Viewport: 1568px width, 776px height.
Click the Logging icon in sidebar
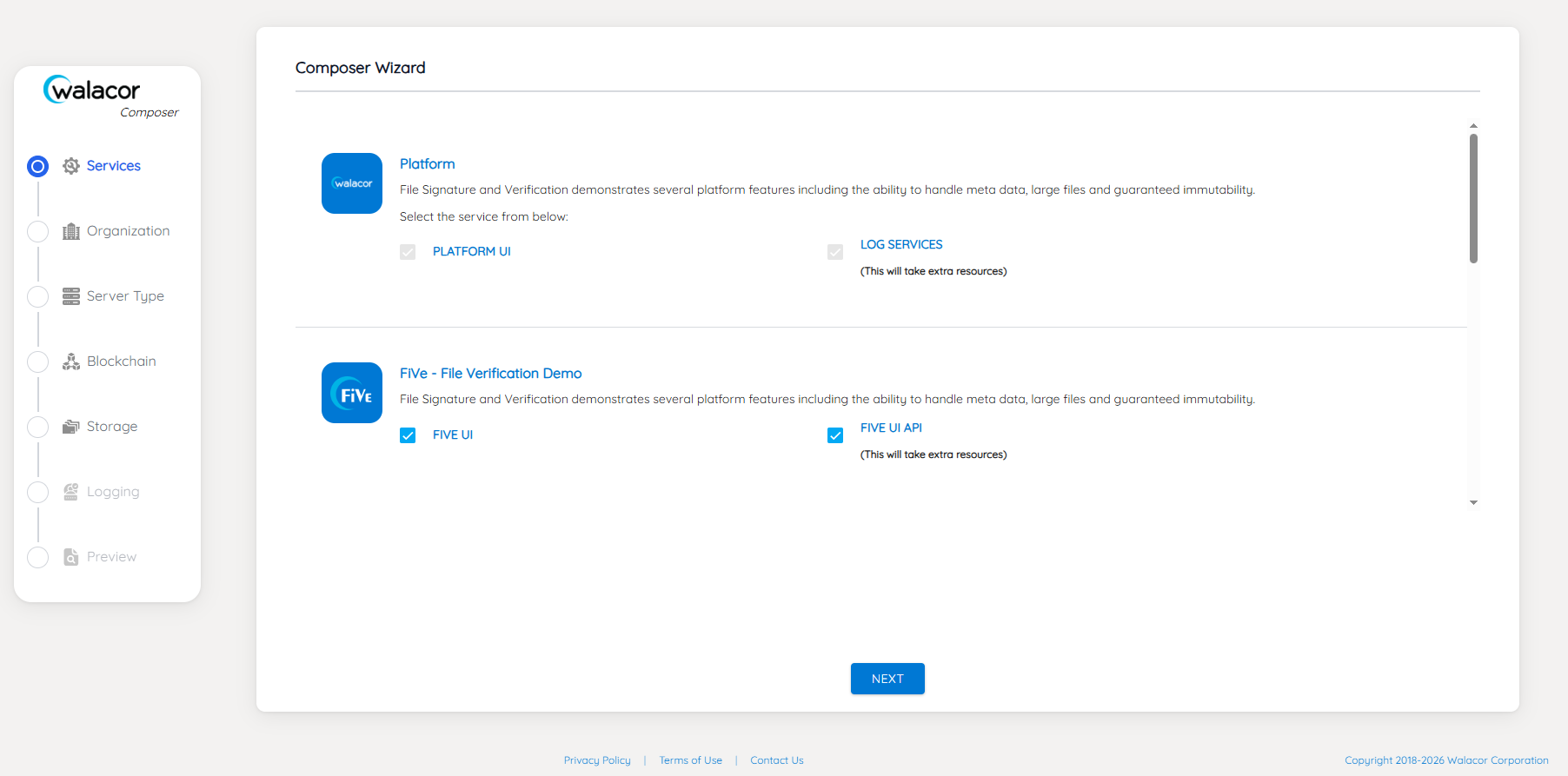(71, 492)
